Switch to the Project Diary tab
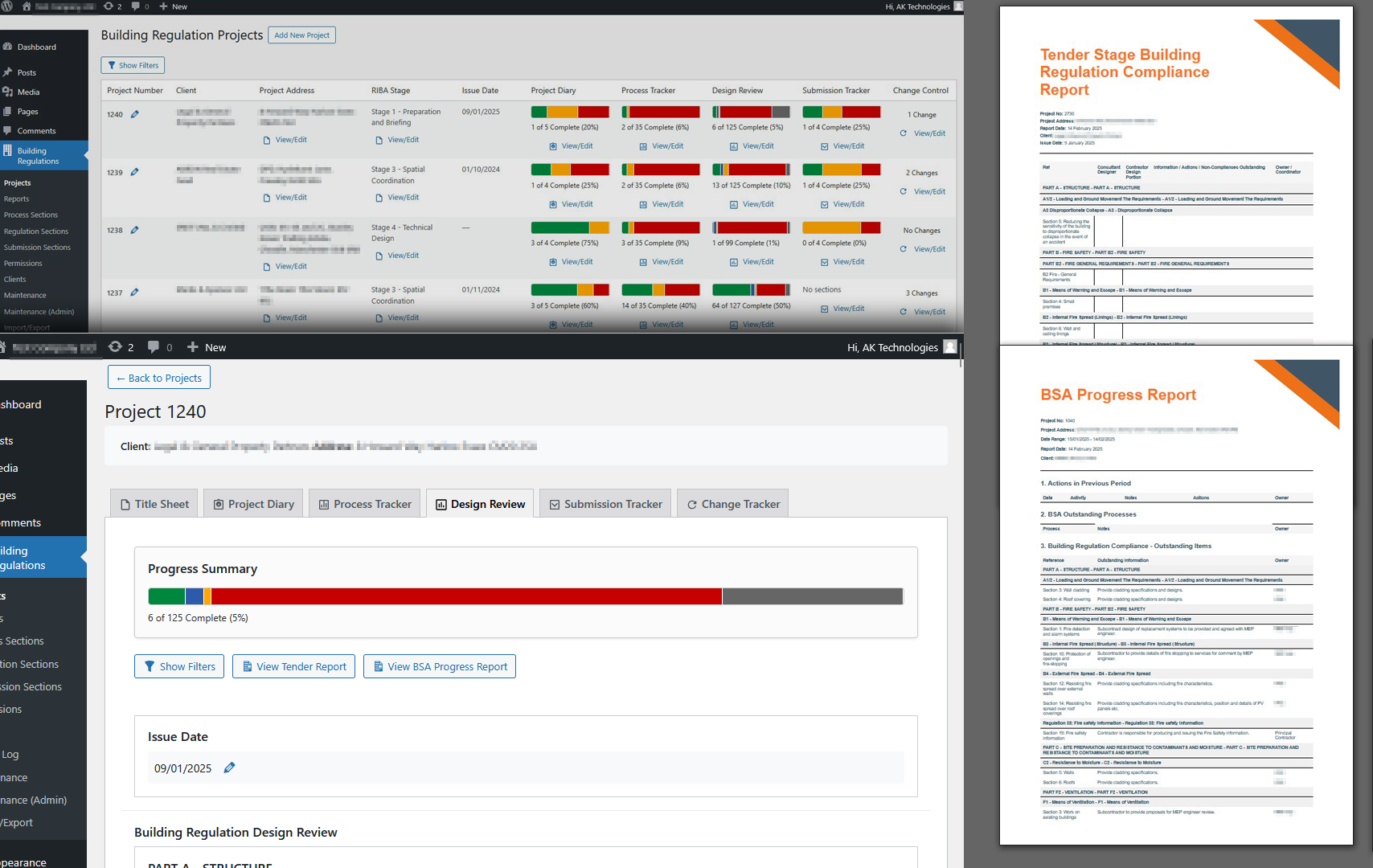 pyautogui.click(x=254, y=504)
